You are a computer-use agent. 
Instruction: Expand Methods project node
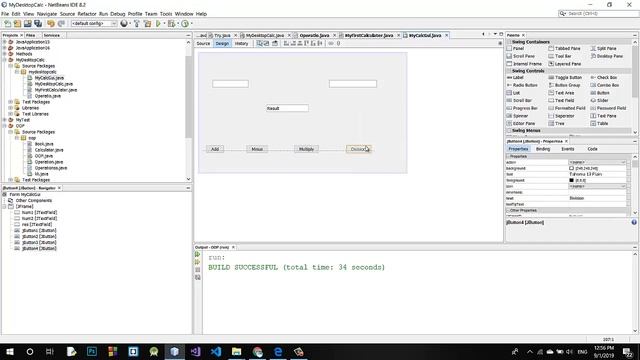click(x=4, y=54)
